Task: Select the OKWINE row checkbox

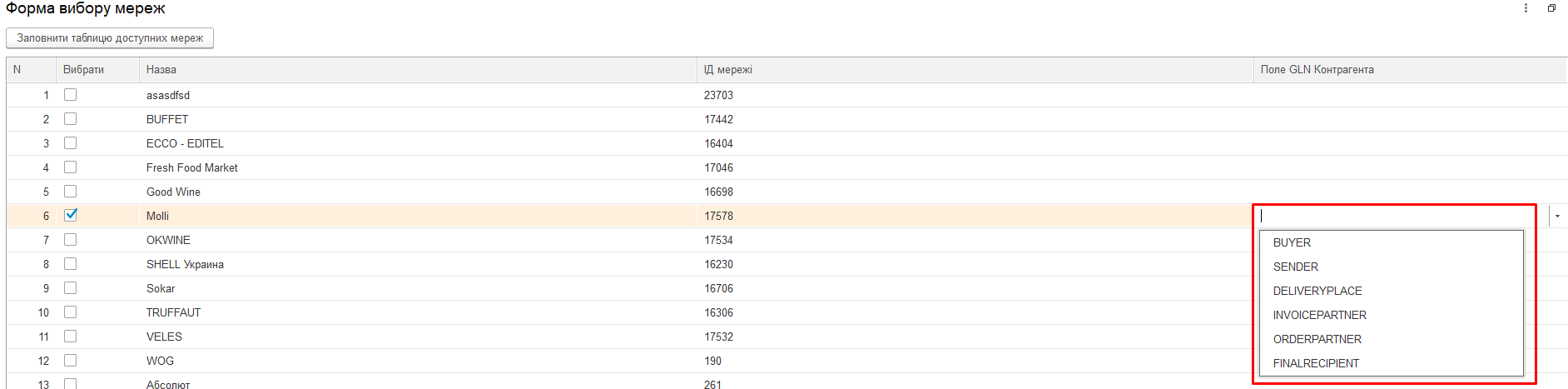Action: point(71,240)
